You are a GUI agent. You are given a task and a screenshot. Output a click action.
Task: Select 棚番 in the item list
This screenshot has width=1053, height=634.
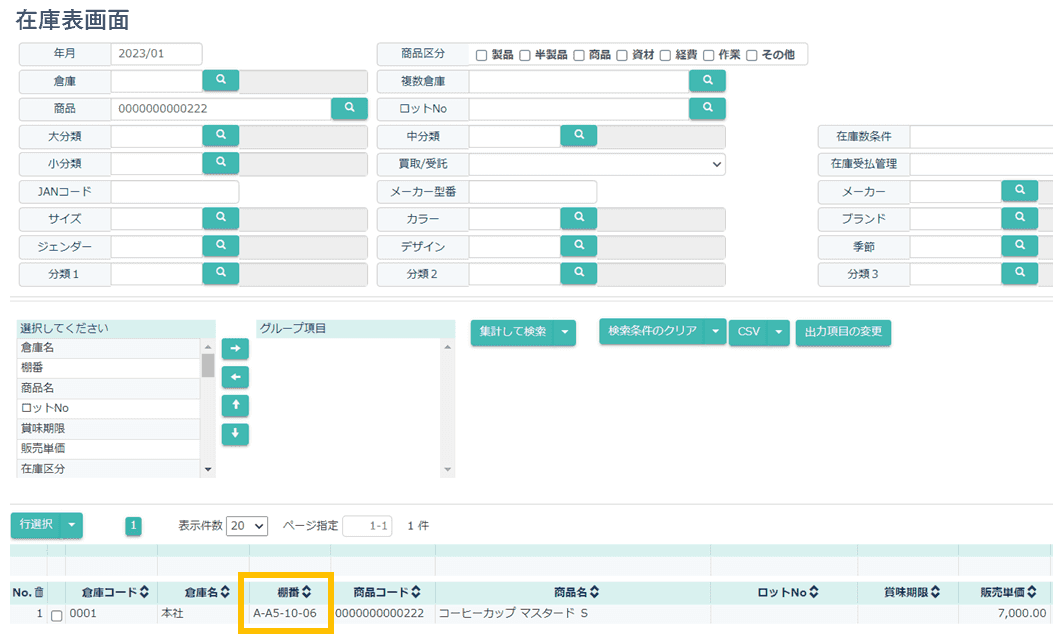108,368
